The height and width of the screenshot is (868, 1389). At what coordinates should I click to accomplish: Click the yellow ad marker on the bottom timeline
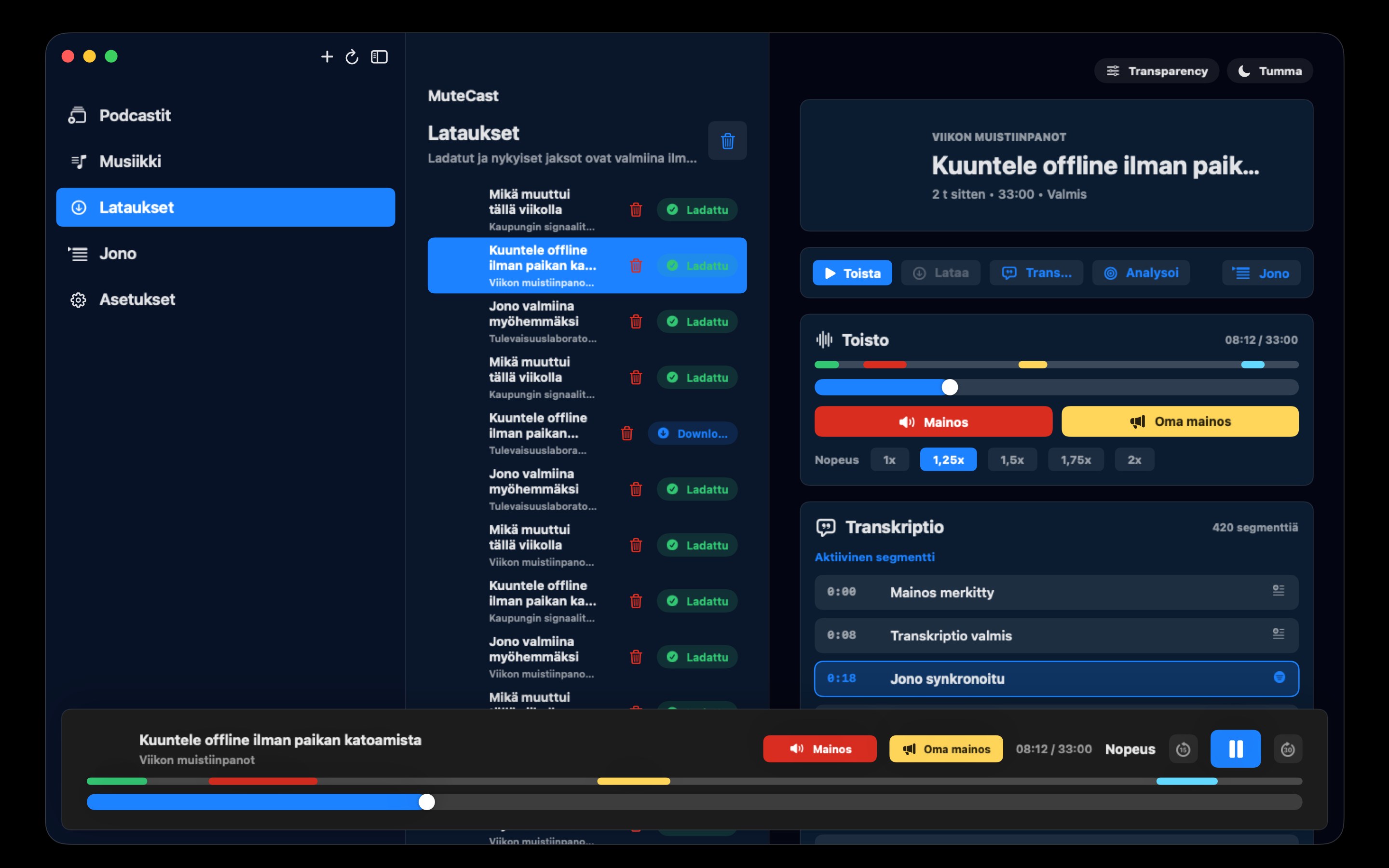pyautogui.click(x=634, y=781)
